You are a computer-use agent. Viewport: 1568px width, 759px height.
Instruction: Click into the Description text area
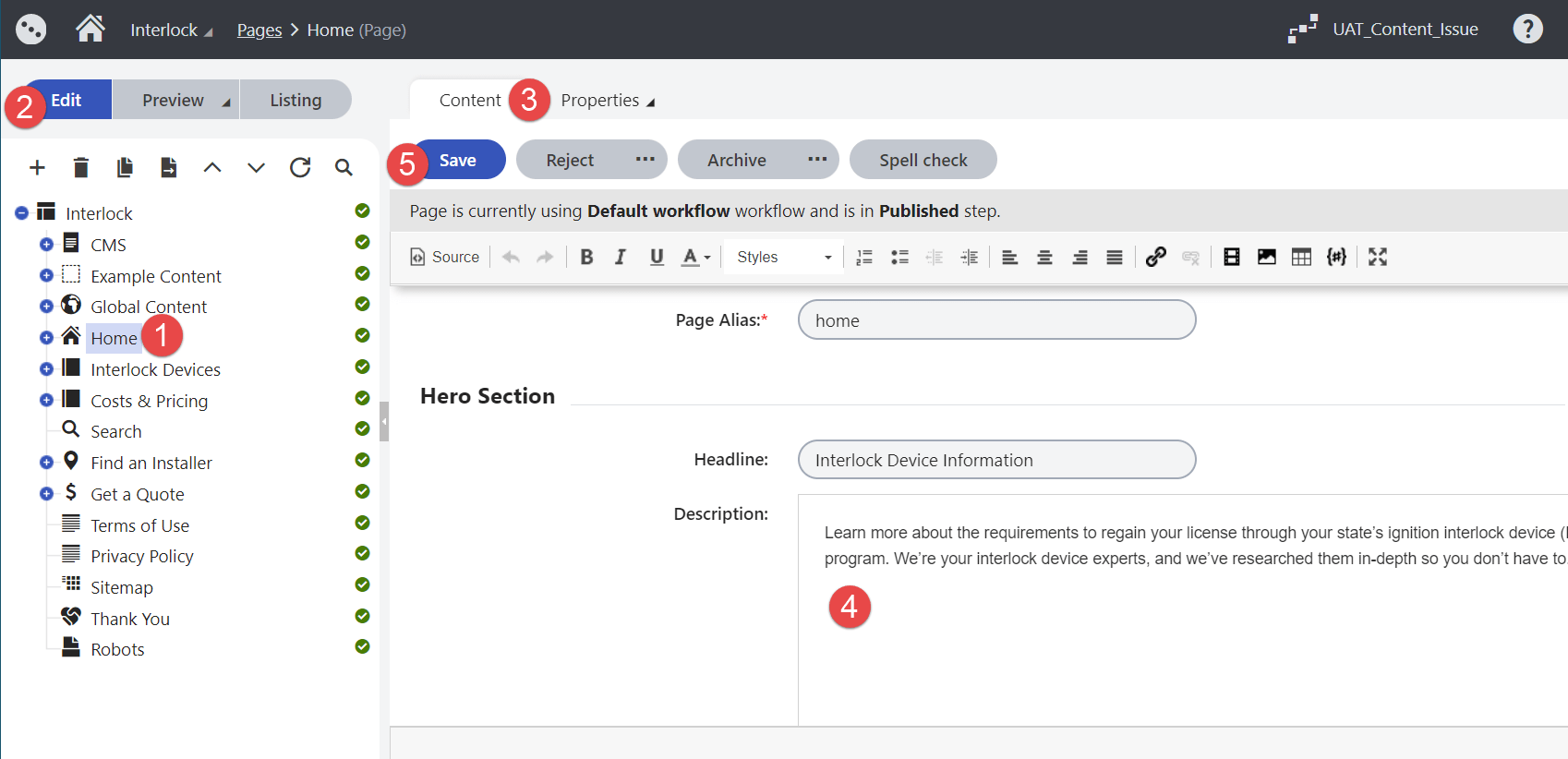point(1182,610)
